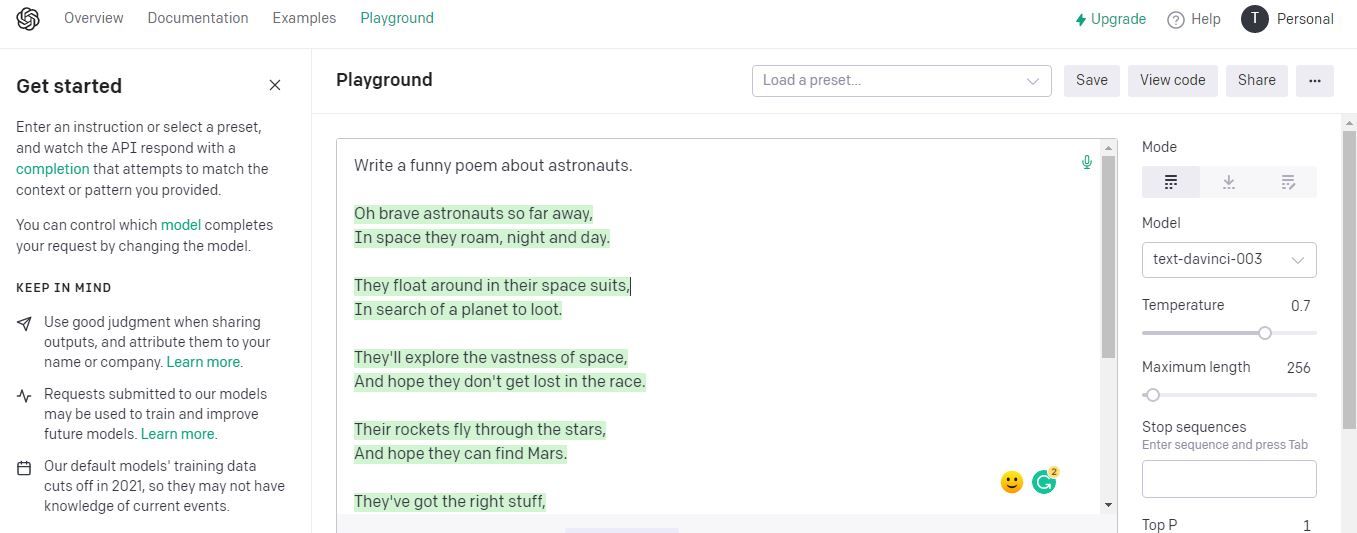Go to the Examples tab
The height and width of the screenshot is (533, 1357).
(x=304, y=18)
